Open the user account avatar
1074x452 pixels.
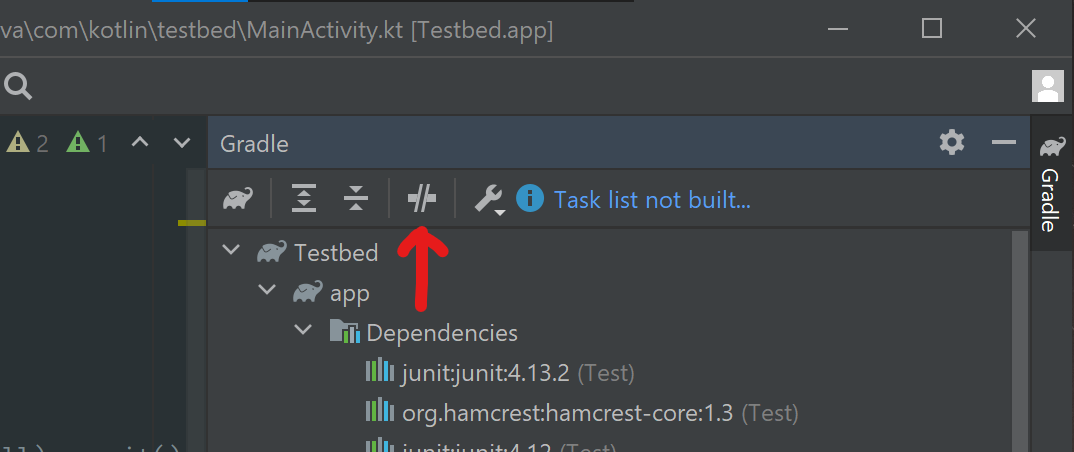[1047, 86]
